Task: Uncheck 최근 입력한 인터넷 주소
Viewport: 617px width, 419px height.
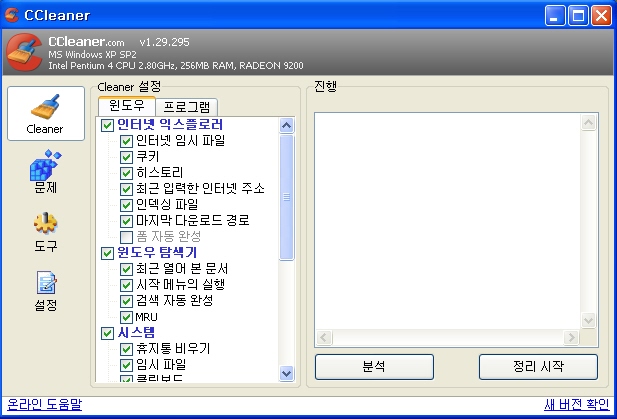Action: [x=126, y=189]
